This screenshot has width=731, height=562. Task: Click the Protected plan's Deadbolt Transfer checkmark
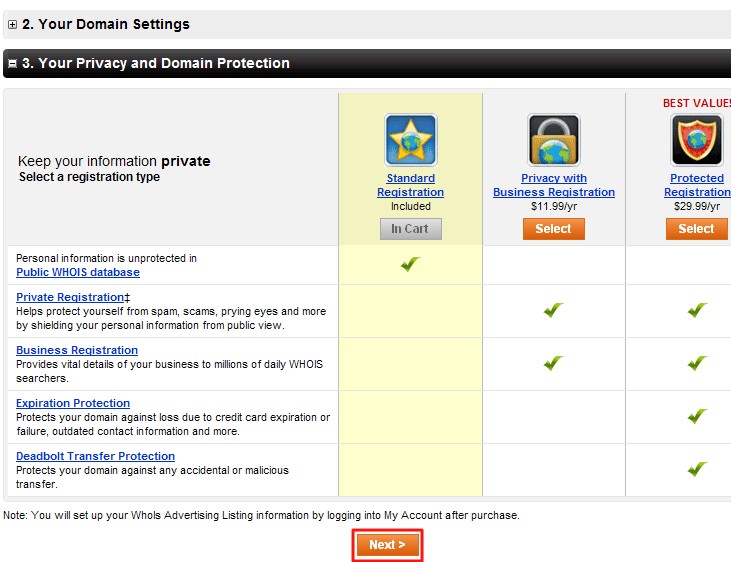697,469
